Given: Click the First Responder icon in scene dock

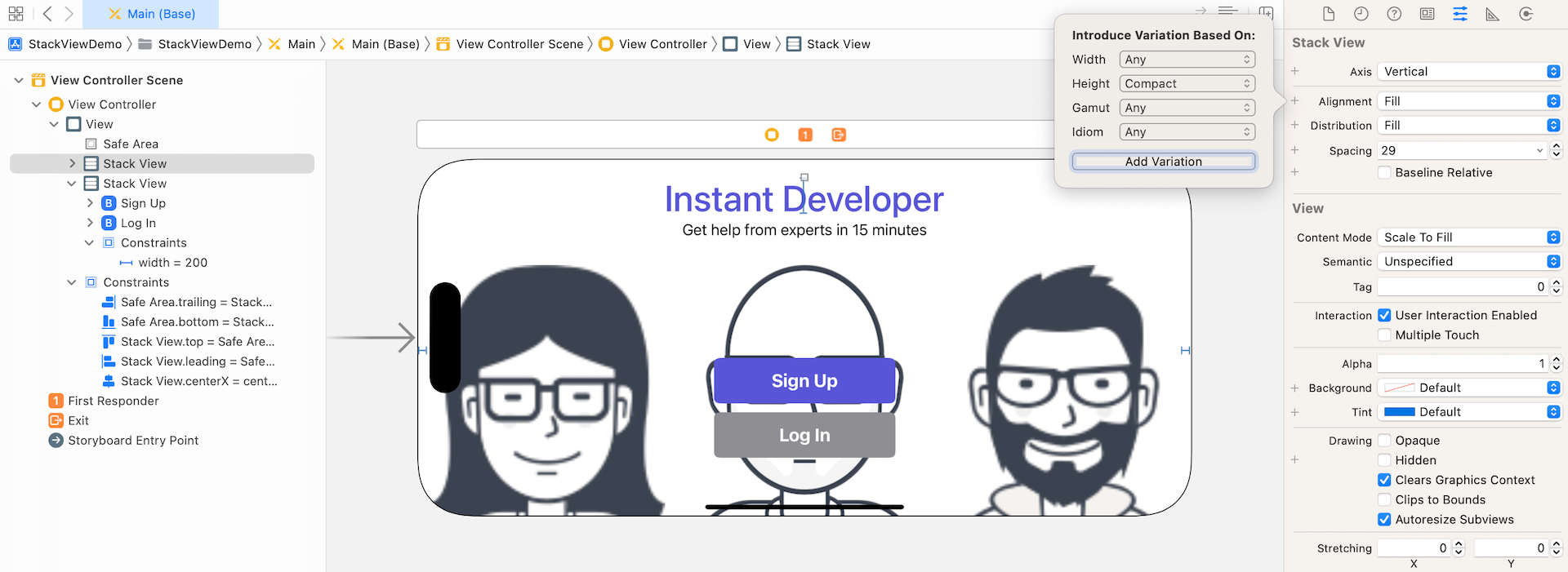Looking at the screenshot, I should coord(805,135).
